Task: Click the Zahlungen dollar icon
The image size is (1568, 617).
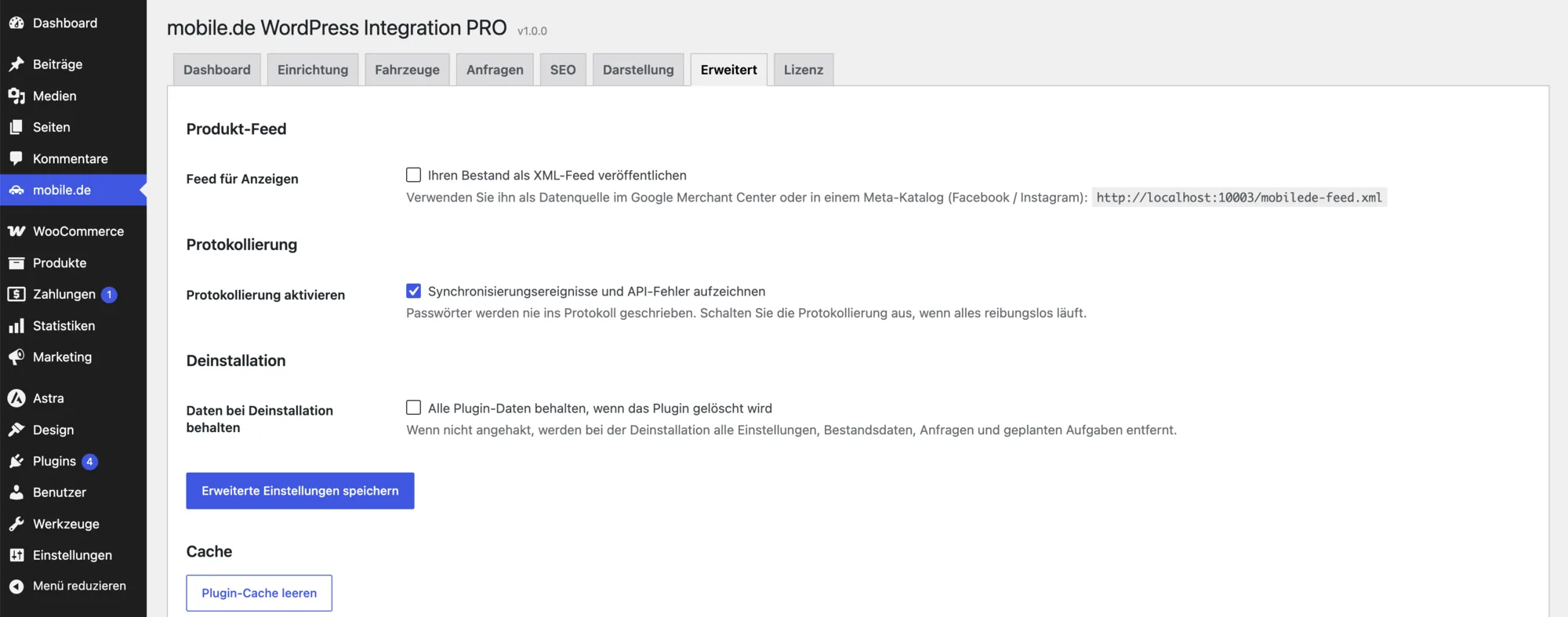Action: point(16,294)
